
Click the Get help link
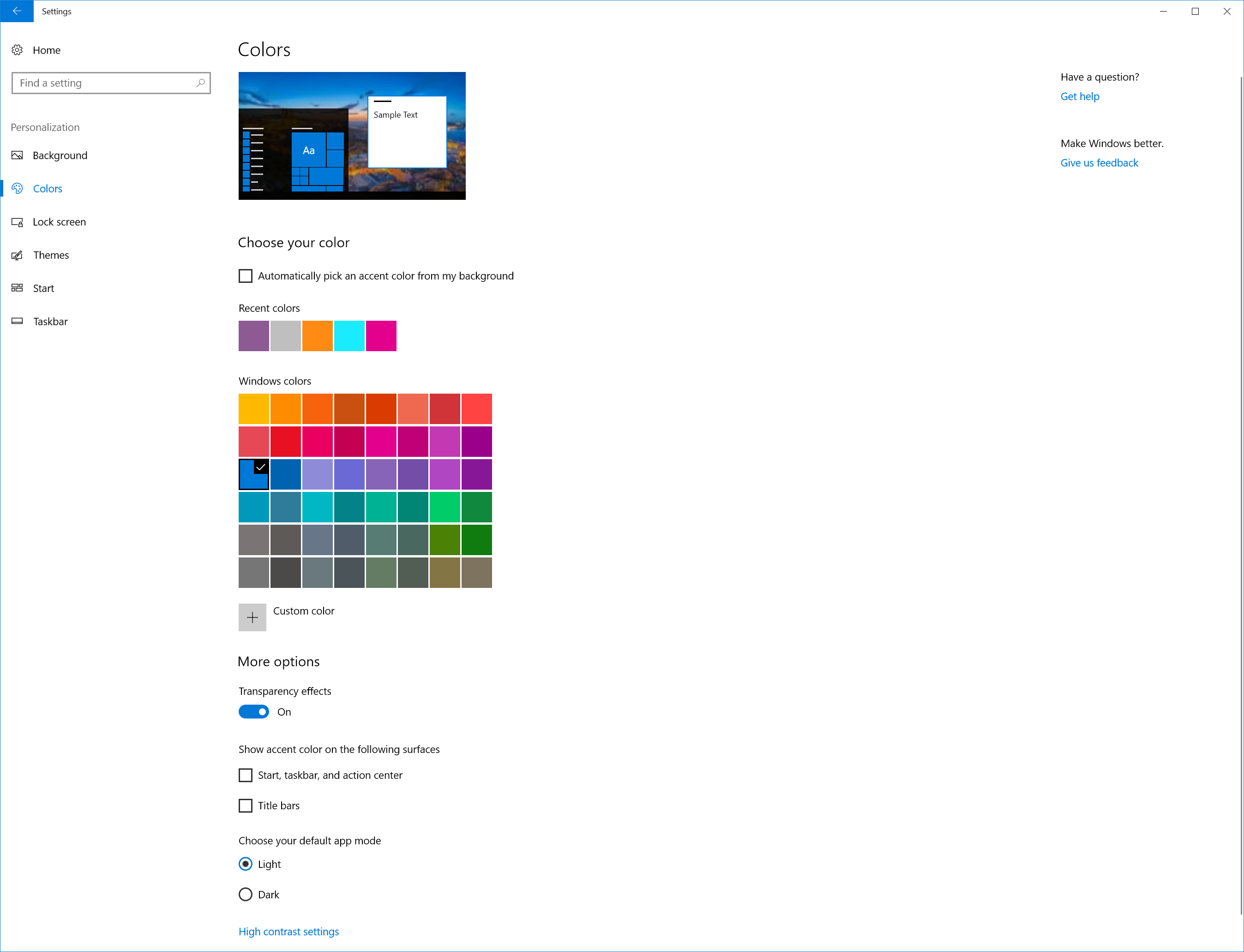coord(1079,96)
